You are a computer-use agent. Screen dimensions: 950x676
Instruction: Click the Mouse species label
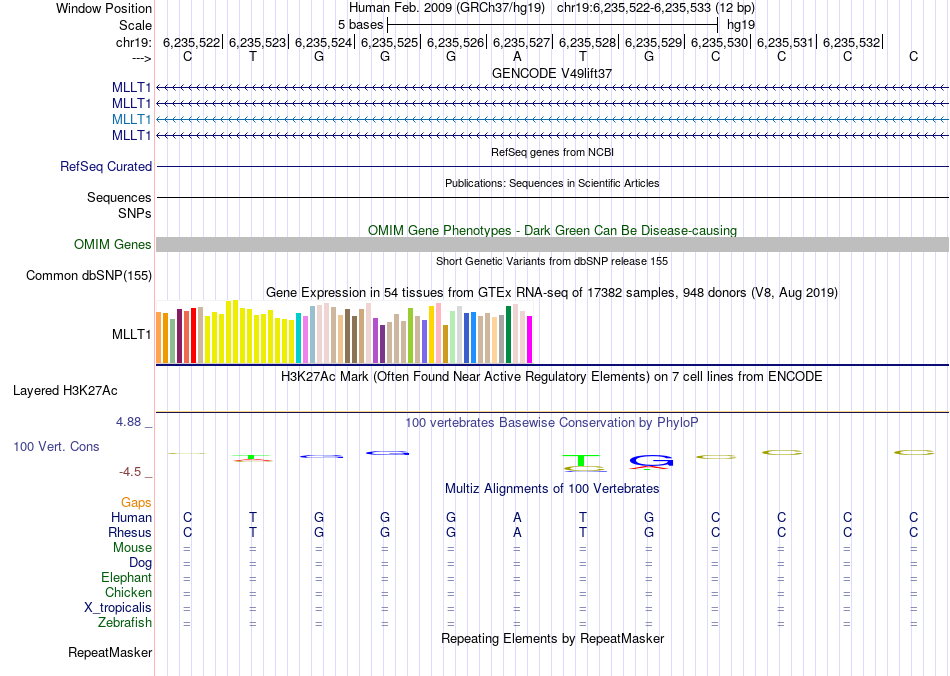coord(132,548)
